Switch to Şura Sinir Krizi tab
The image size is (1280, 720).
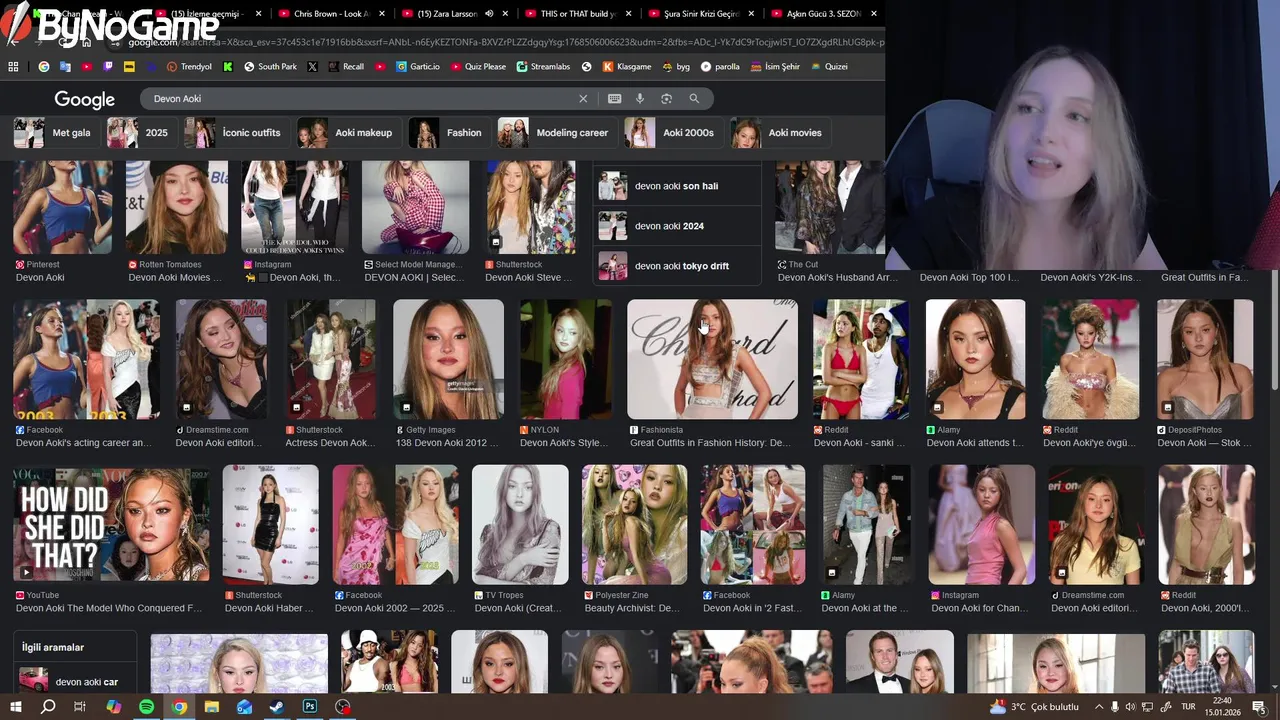tap(700, 14)
